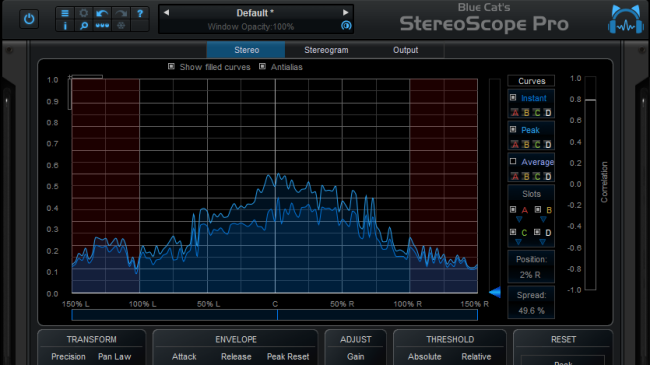Select the next preset arrow
Viewport: 650px width, 365px height.
(345, 12)
